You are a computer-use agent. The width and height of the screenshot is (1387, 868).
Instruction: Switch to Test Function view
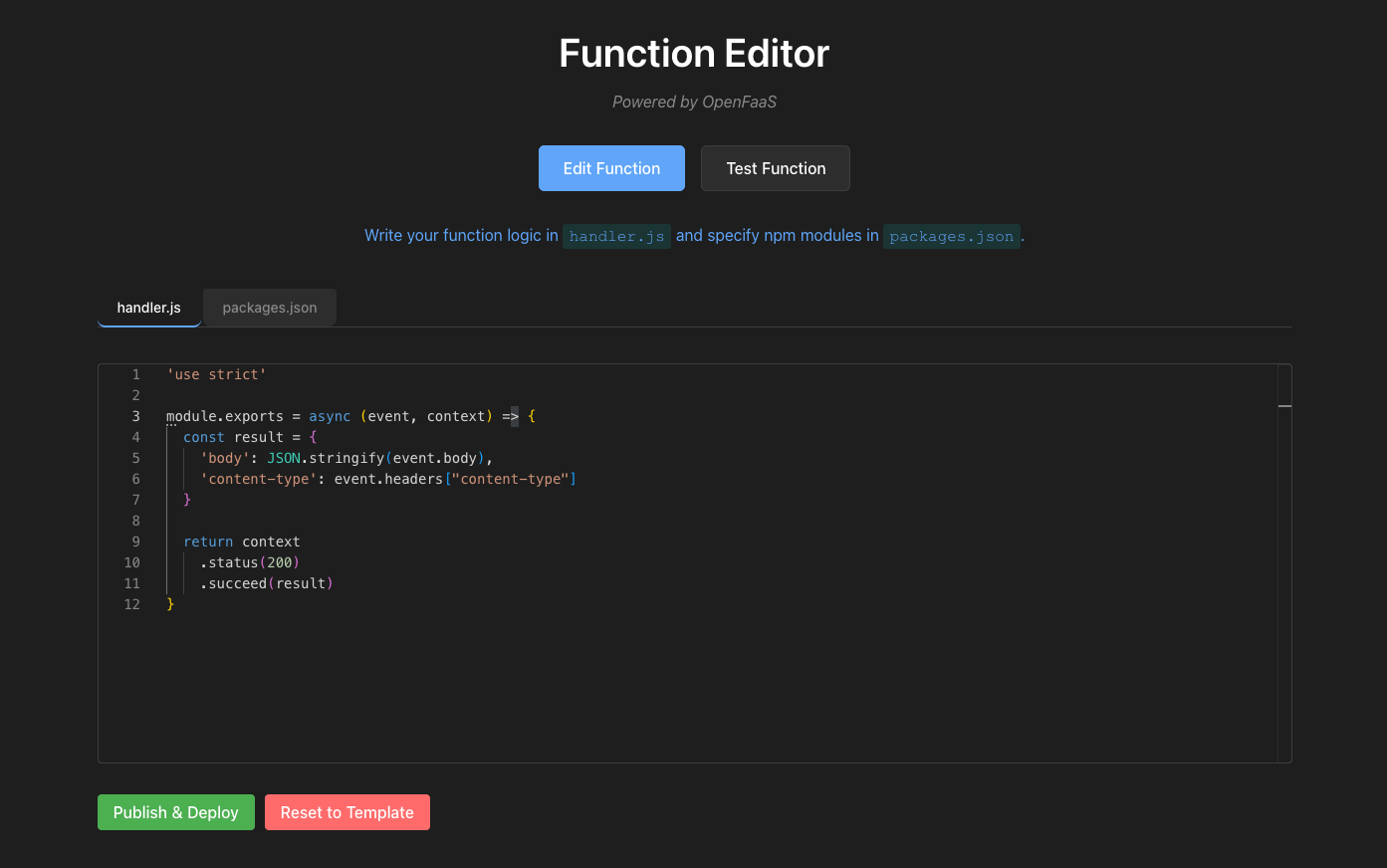(776, 168)
